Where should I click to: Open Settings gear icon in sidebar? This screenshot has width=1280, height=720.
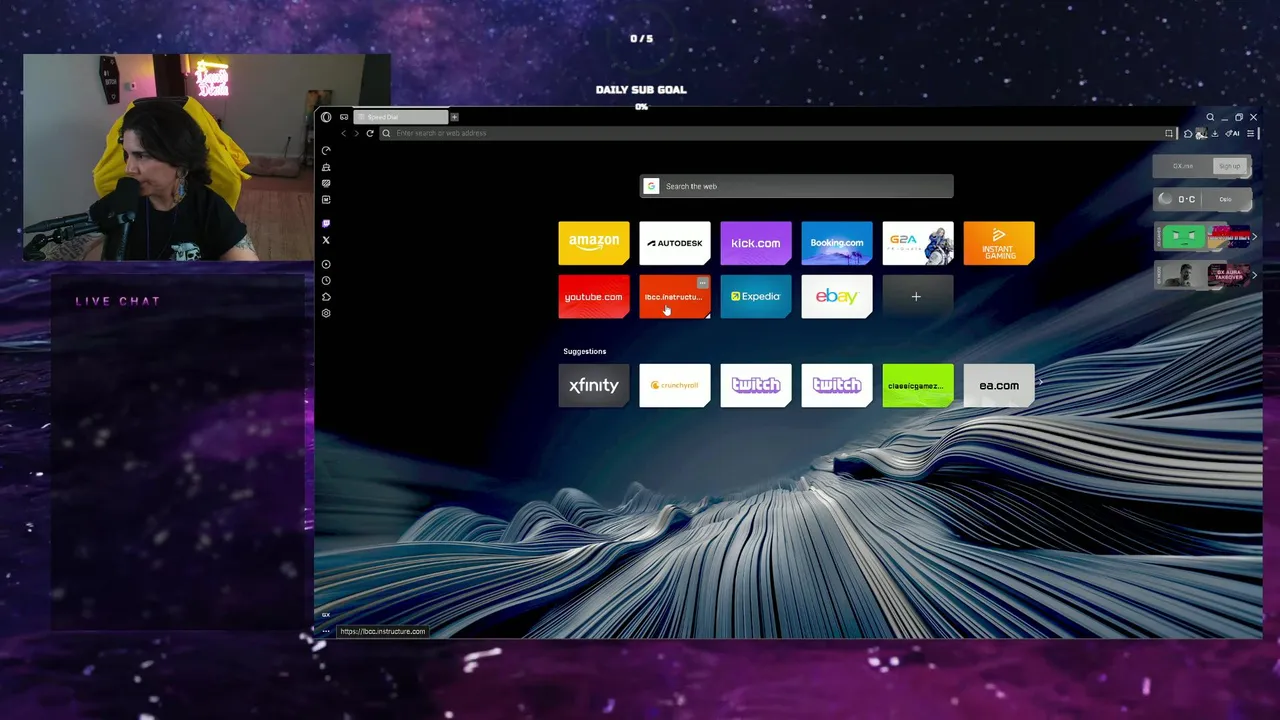[x=326, y=313]
